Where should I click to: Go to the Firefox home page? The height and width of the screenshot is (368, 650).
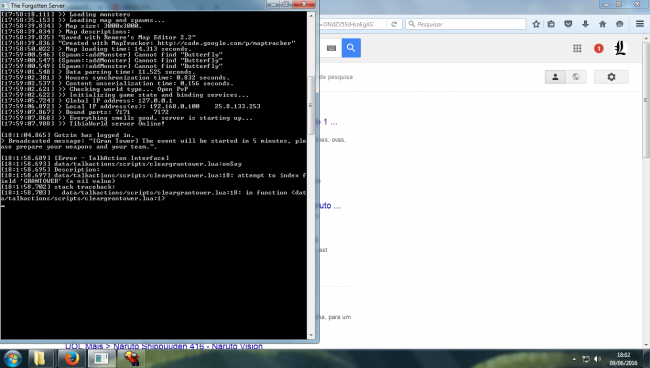[602, 24]
